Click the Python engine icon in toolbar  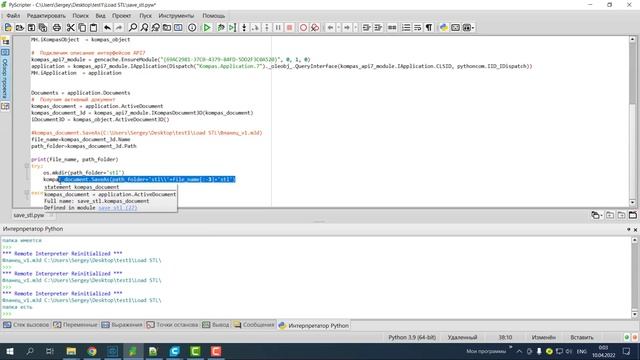coord(444,27)
